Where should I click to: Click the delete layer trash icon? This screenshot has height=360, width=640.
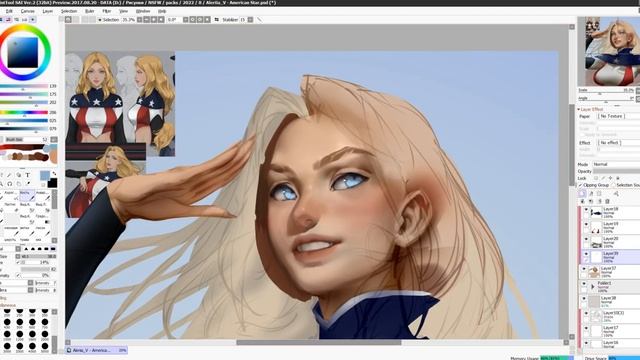[607, 201]
